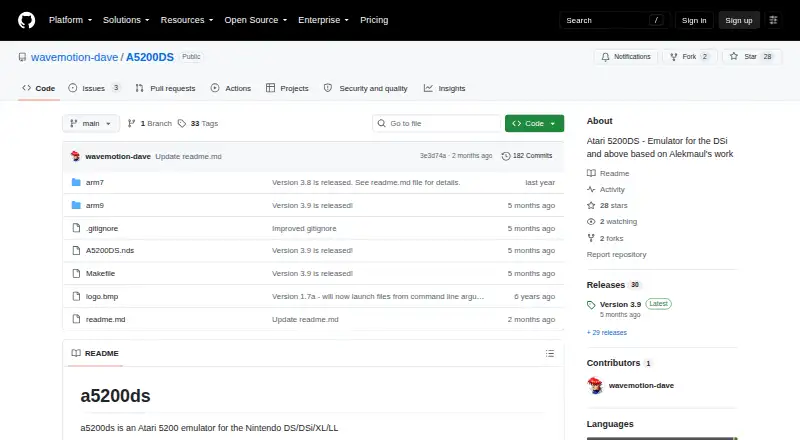This screenshot has height=440, width=800.
Task: Open the Pull requests tab
Action: [165, 88]
